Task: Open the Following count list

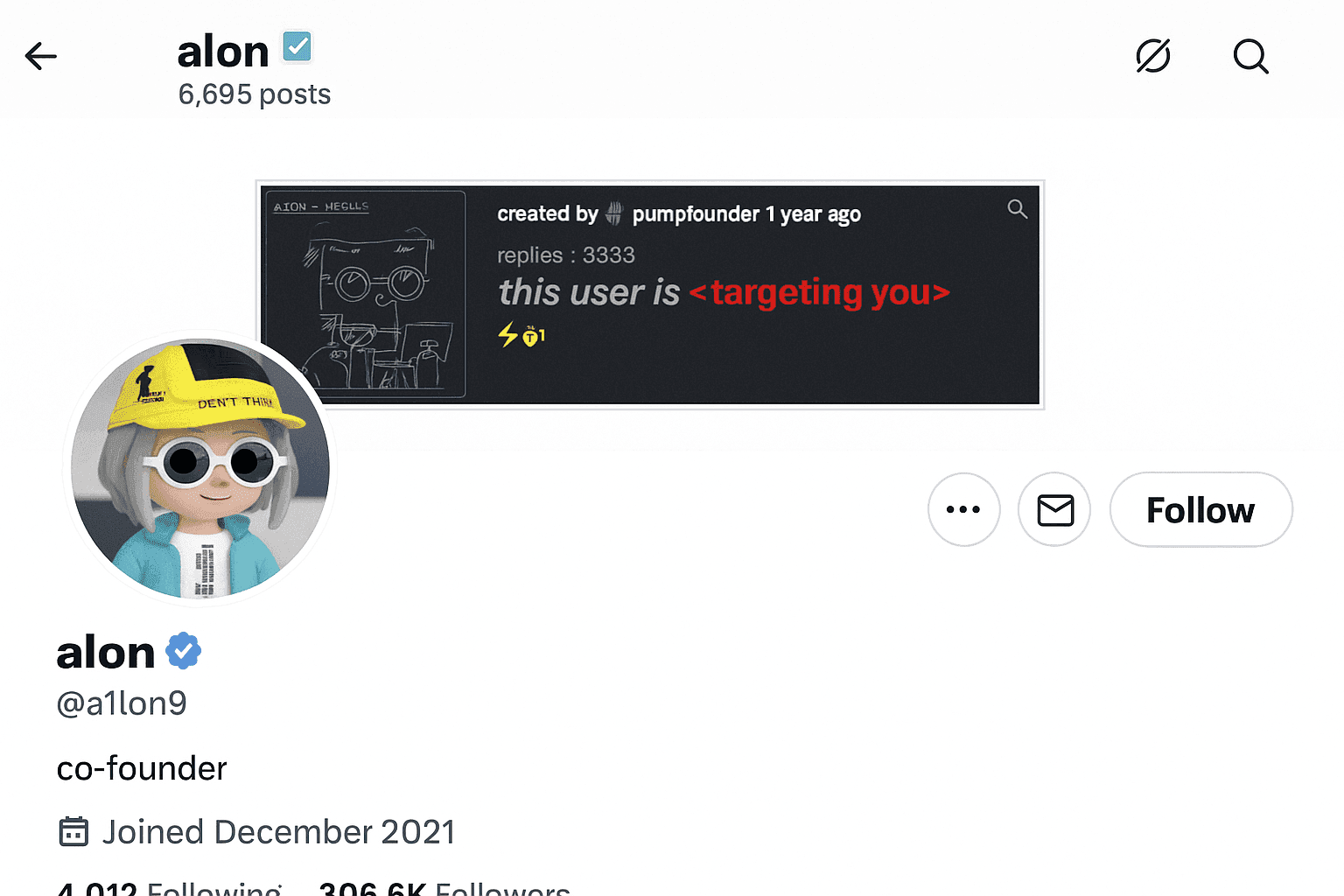Action: coord(169,887)
